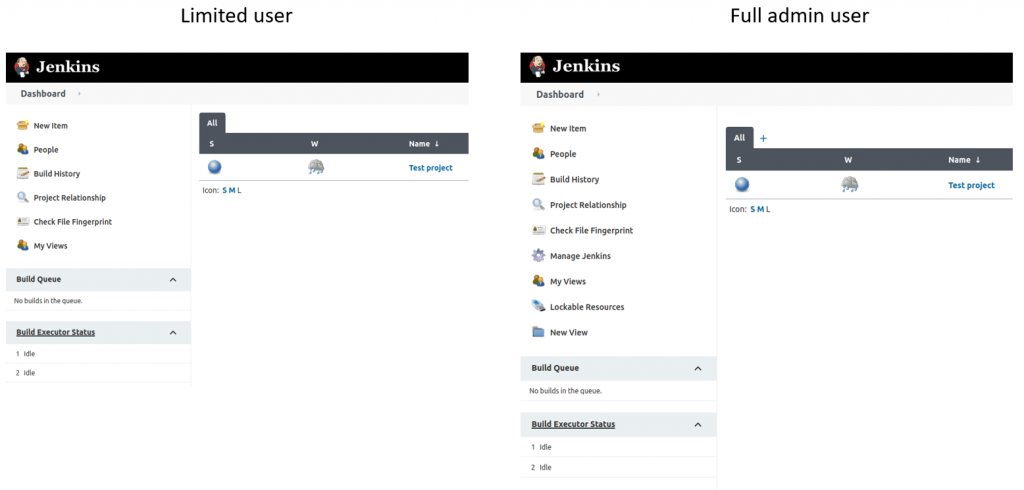Image resolution: width=1024 pixels, height=490 pixels.
Task: Collapse Build Queue panel in Limited user dashboard
Action: tap(173, 280)
